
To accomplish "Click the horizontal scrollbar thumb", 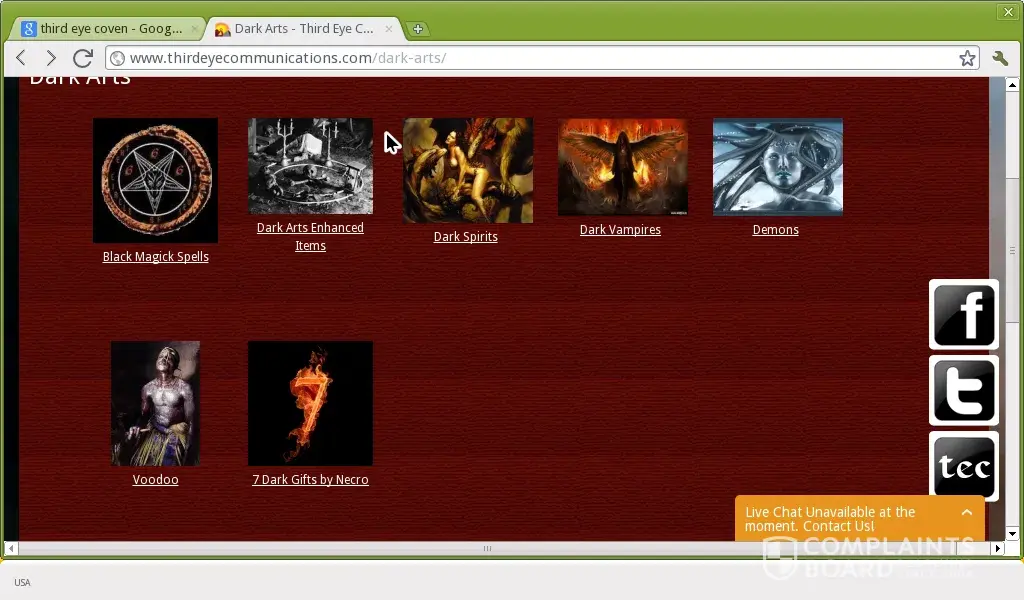I will [487, 548].
